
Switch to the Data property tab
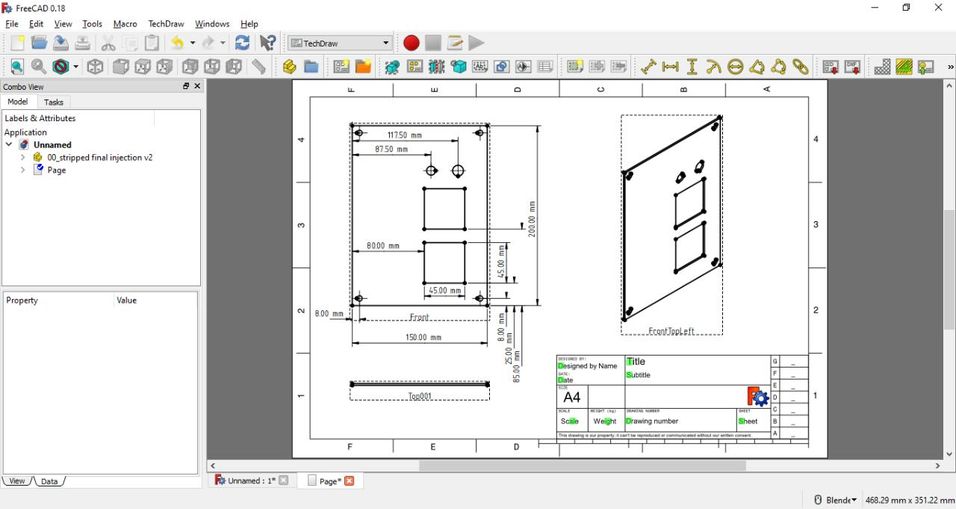(49, 481)
